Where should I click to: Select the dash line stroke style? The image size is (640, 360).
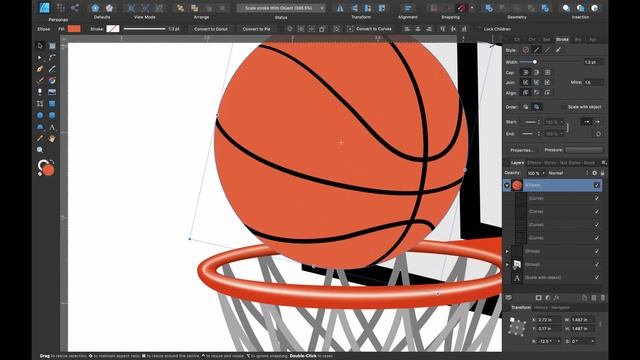pos(547,50)
